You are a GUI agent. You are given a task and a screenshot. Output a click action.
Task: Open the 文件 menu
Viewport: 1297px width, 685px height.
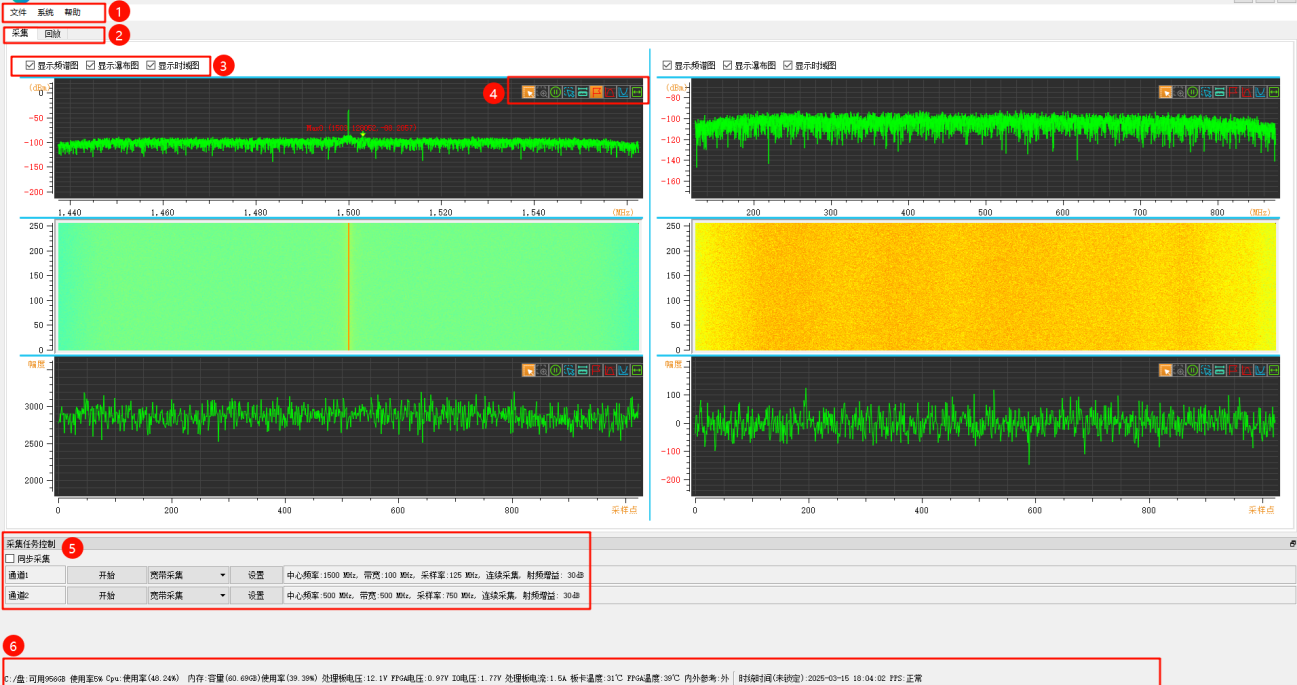click(x=18, y=12)
